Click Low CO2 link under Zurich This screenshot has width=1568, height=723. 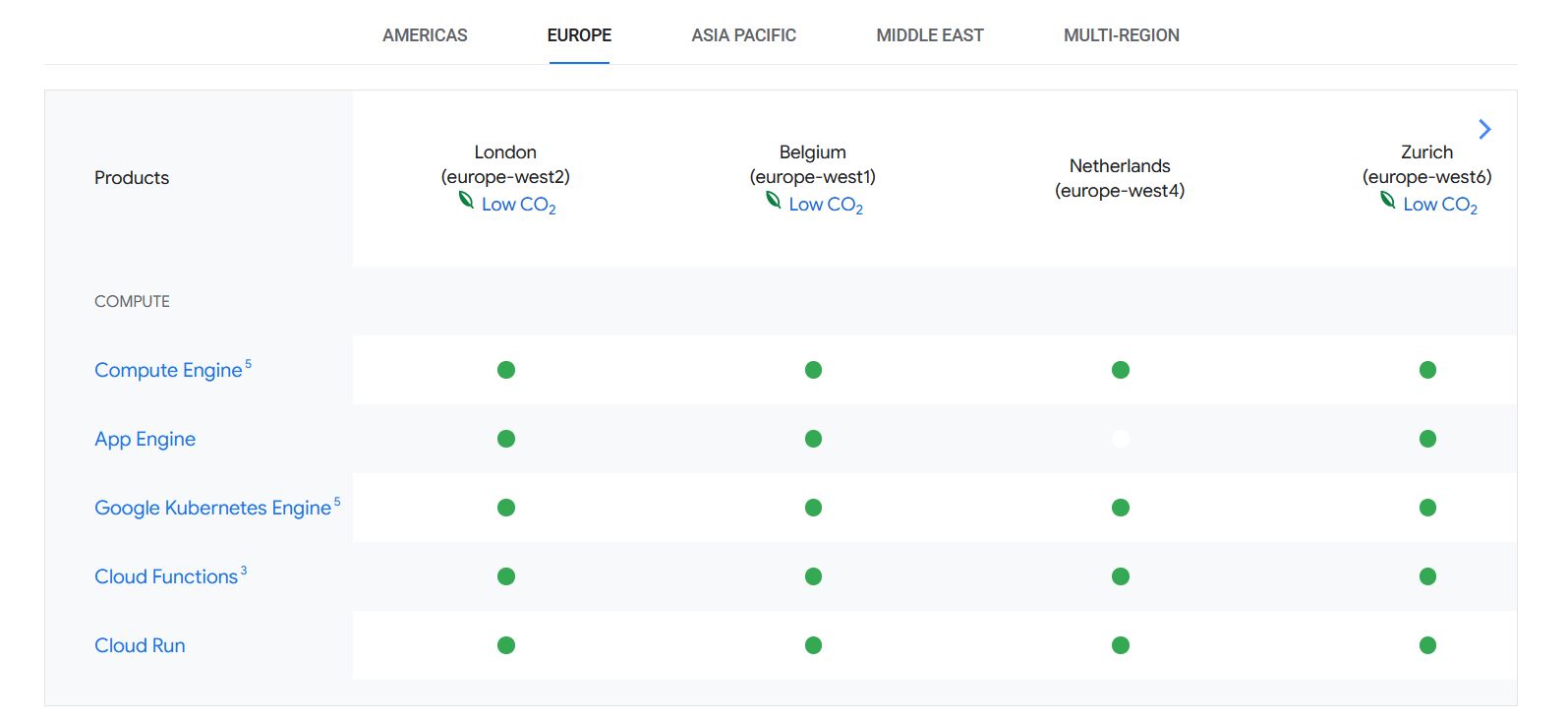[1440, 205]
